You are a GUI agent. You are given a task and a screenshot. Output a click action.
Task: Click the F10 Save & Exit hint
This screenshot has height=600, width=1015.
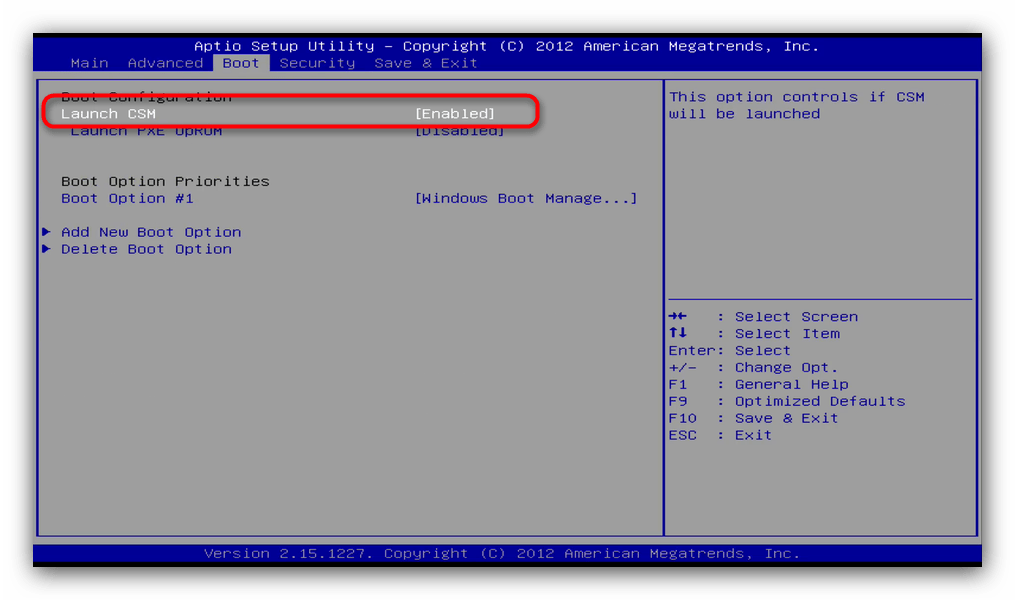pos(753,418)
